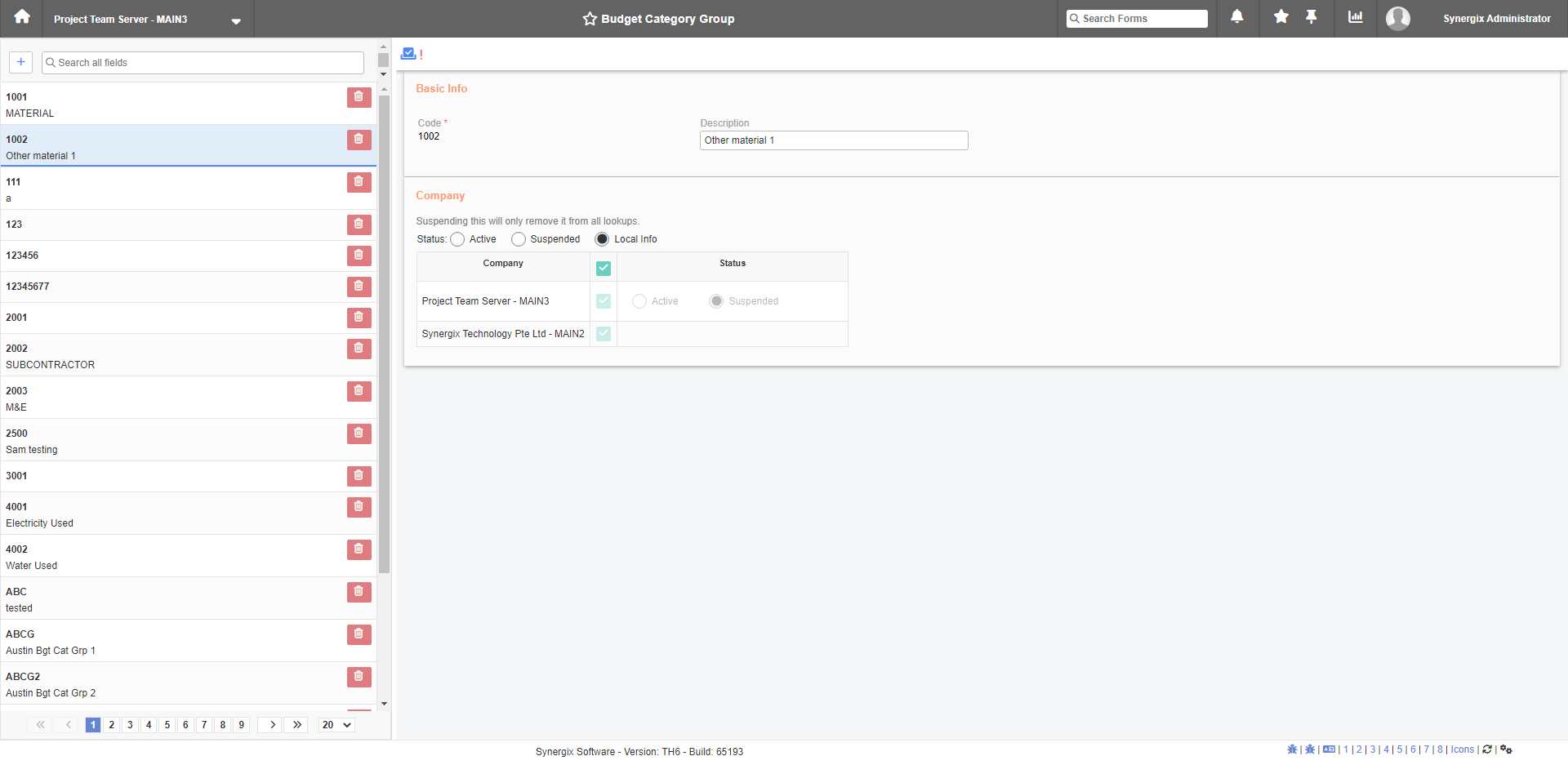1568x765 pixels.
Task: Click the save icon above Basic Info
Action: click(x=408, y=53)
